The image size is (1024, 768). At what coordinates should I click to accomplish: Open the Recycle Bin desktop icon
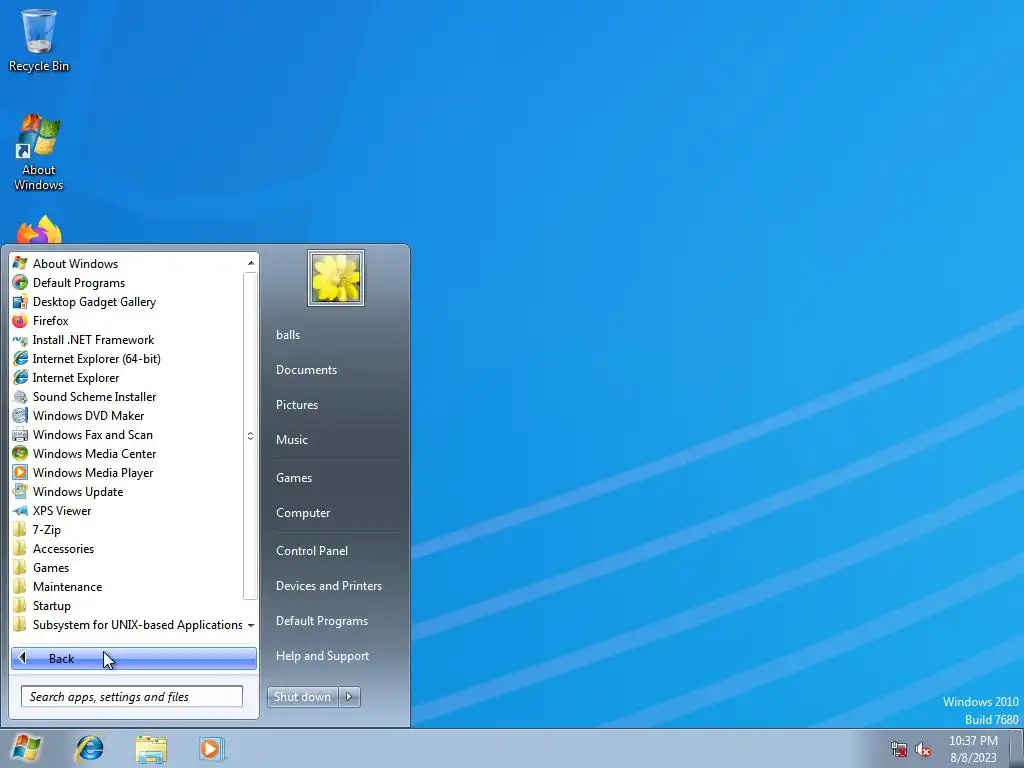click(39, 39)
